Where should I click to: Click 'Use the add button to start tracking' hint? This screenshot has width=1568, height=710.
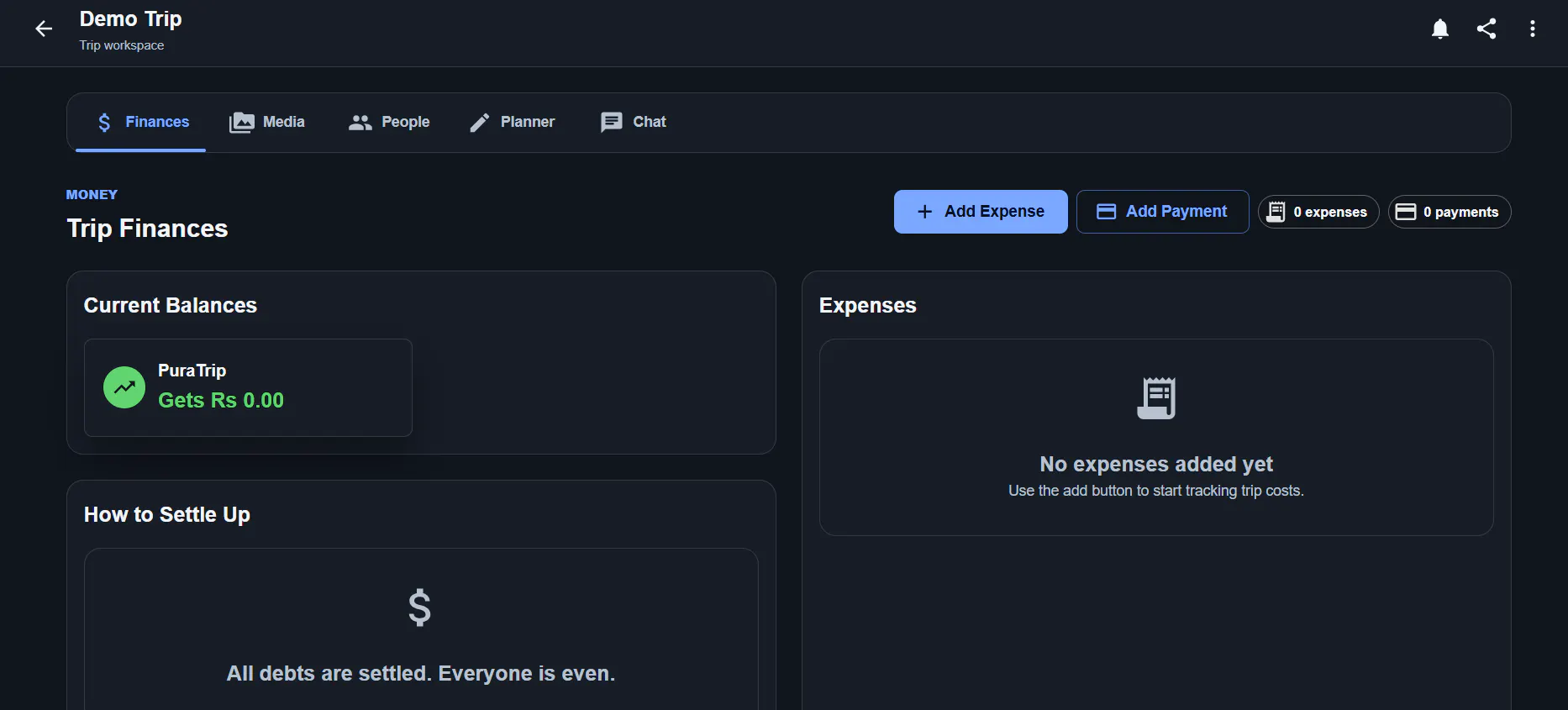click(x=1156, y=491)
